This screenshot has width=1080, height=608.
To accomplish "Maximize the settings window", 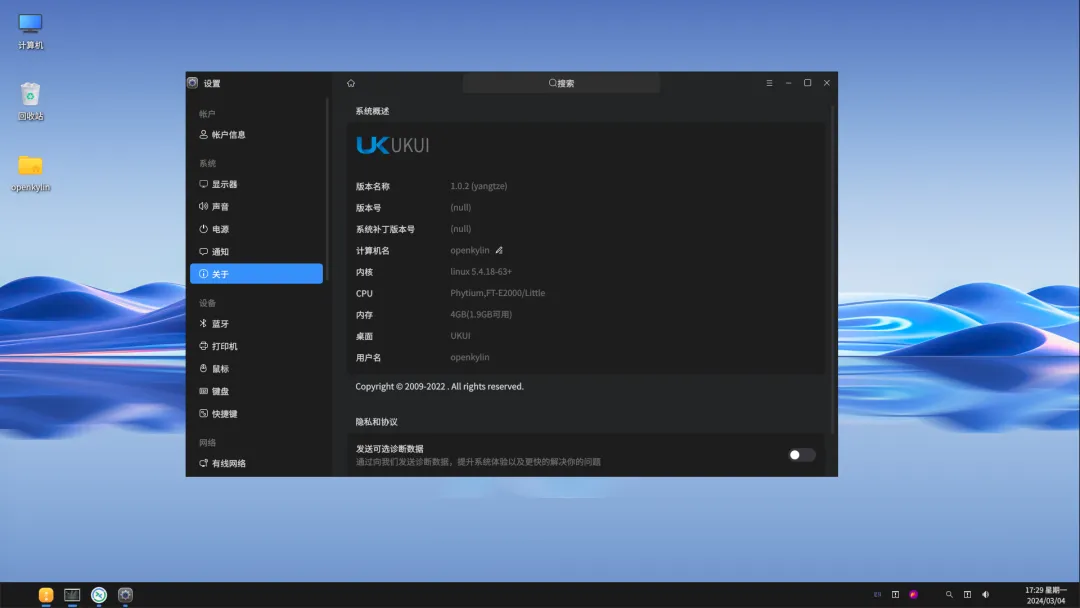I will tap(807, 83).
